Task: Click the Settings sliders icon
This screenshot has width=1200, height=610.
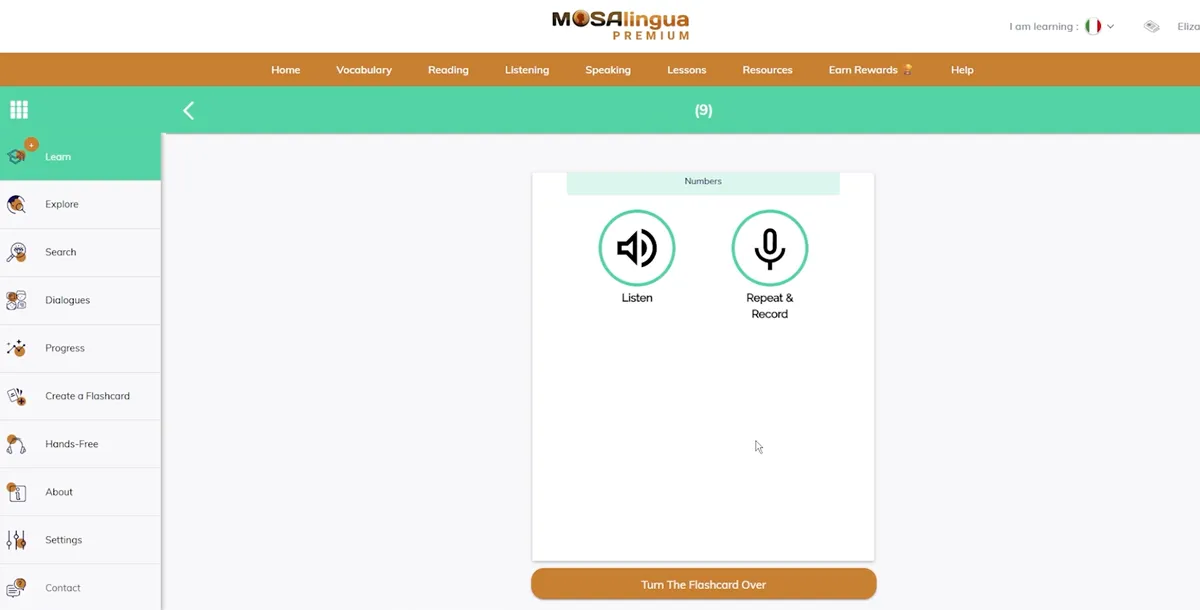Action: 17,539
